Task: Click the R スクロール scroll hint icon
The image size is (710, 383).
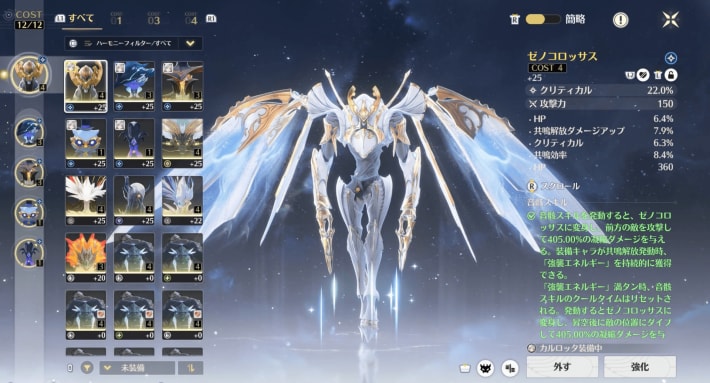Action: [532, 186]
